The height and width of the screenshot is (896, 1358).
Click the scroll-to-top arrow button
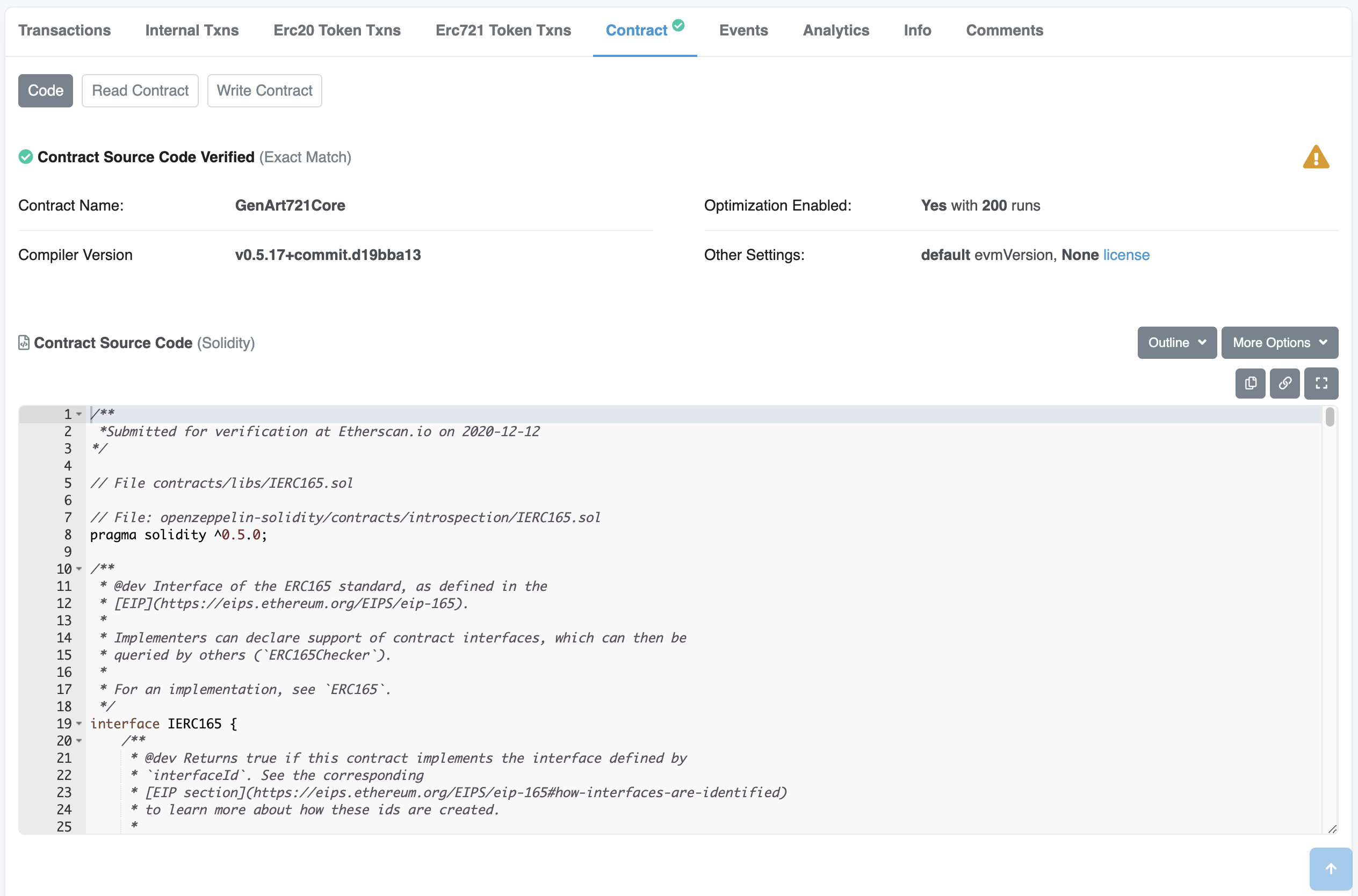click(x=1331, y=869)
